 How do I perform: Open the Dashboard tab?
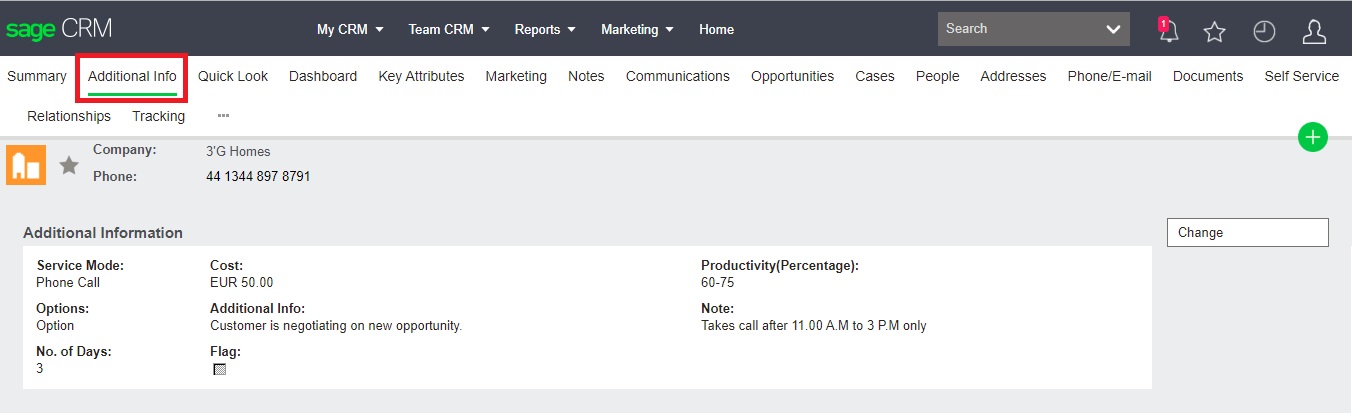point(323,76)
